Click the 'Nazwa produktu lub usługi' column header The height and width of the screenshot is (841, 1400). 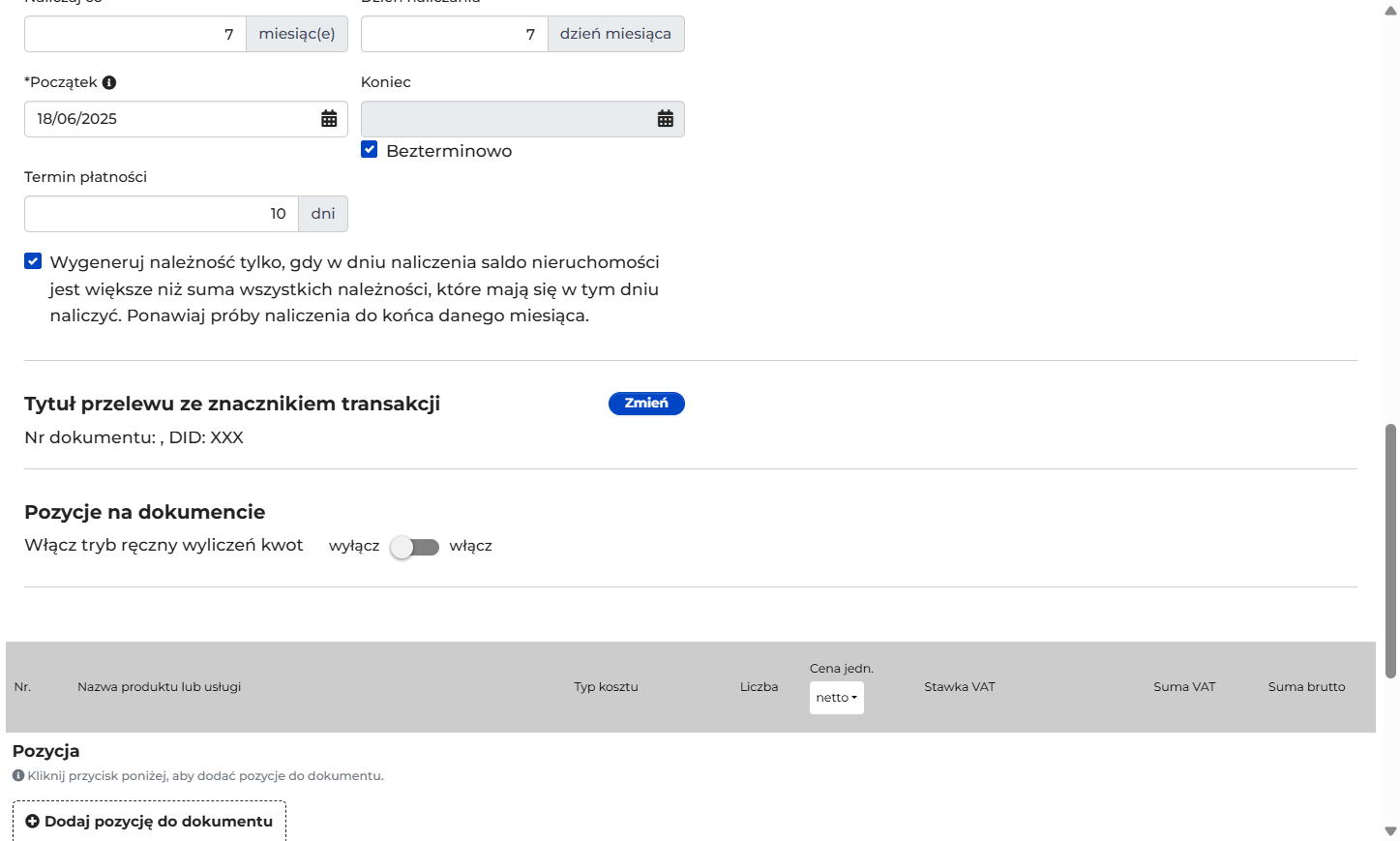click(x=160, y=687)
